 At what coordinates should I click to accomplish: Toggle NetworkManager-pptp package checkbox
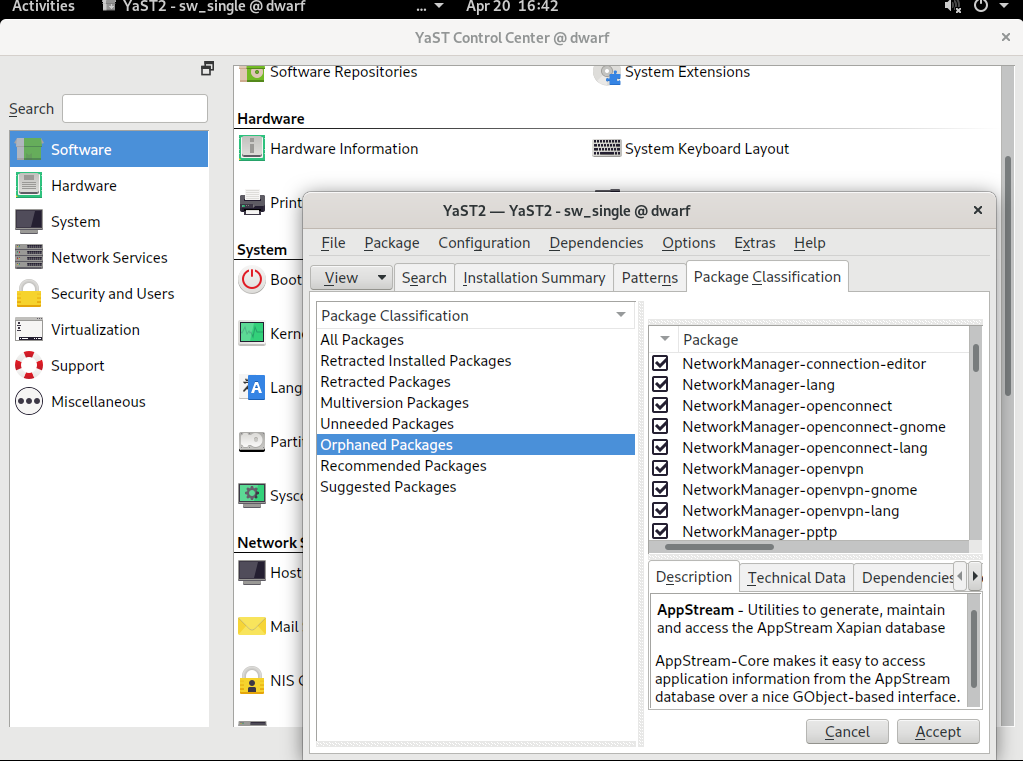[660, 531]
